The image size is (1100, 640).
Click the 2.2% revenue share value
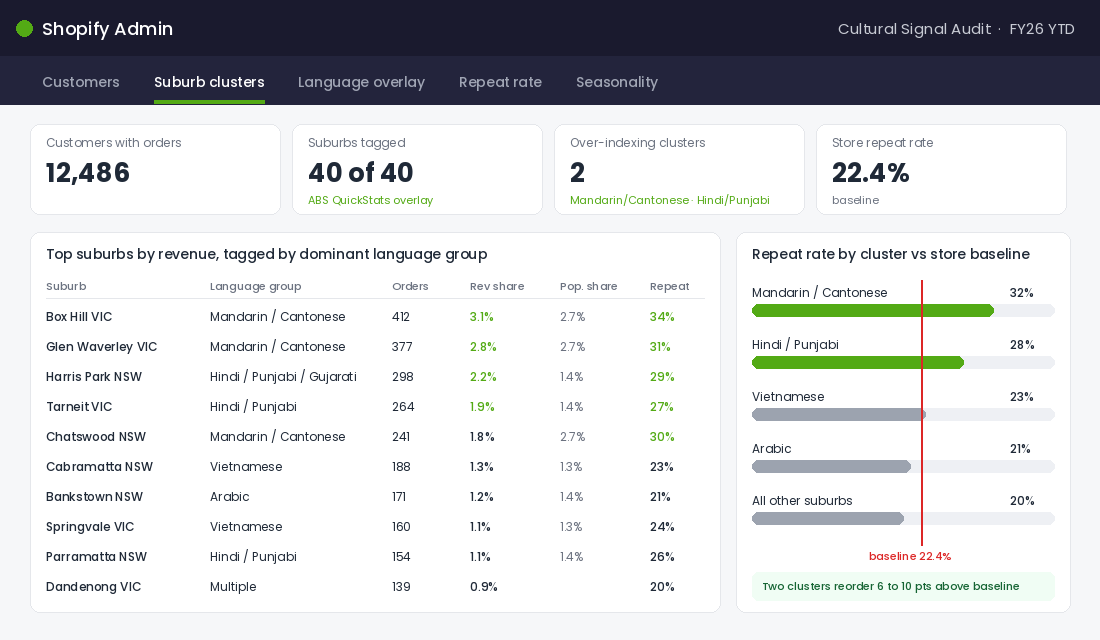483,377
